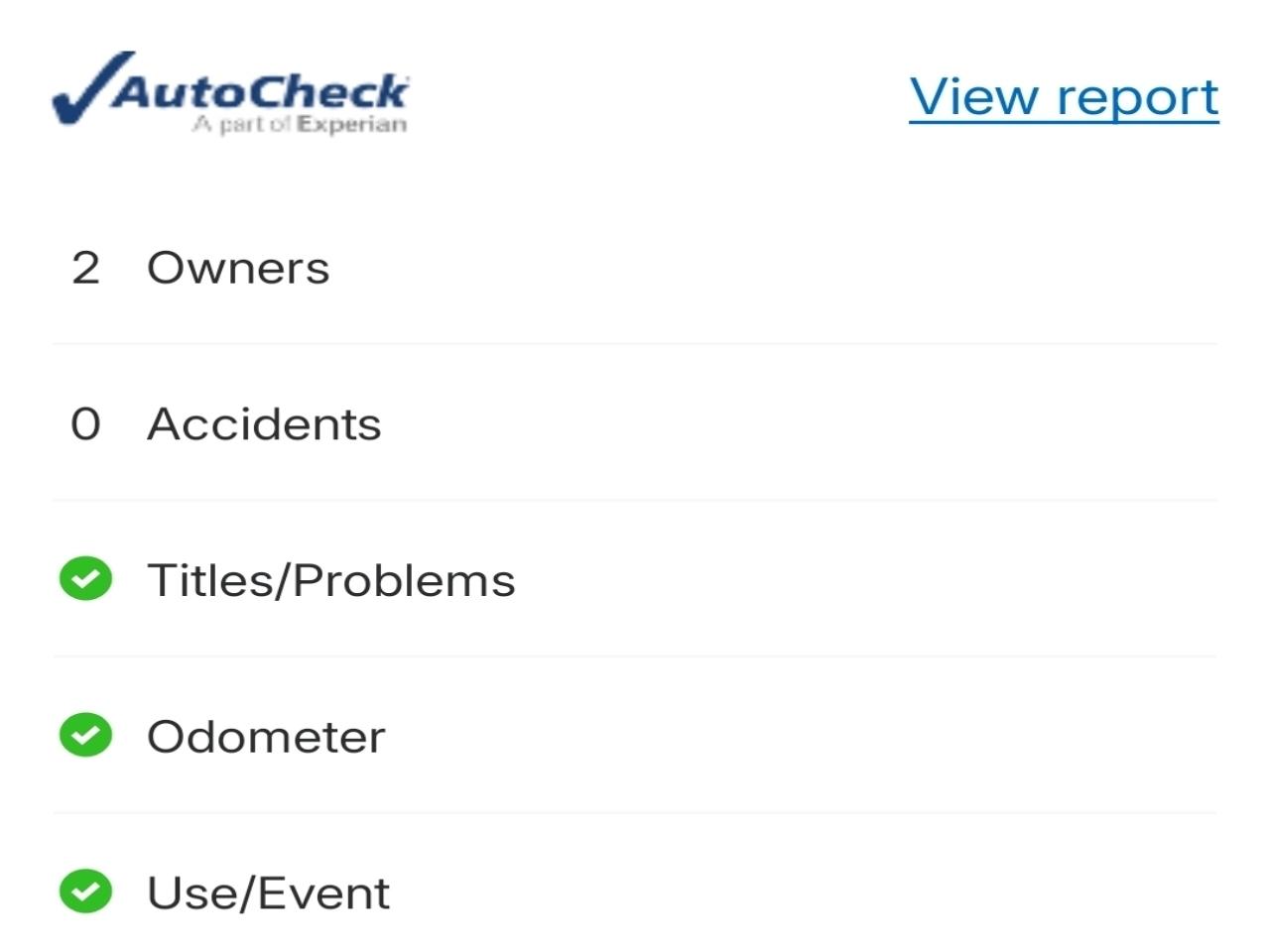
Task: Click the green check next to Odometer
Action: click(x=85, y=735)
